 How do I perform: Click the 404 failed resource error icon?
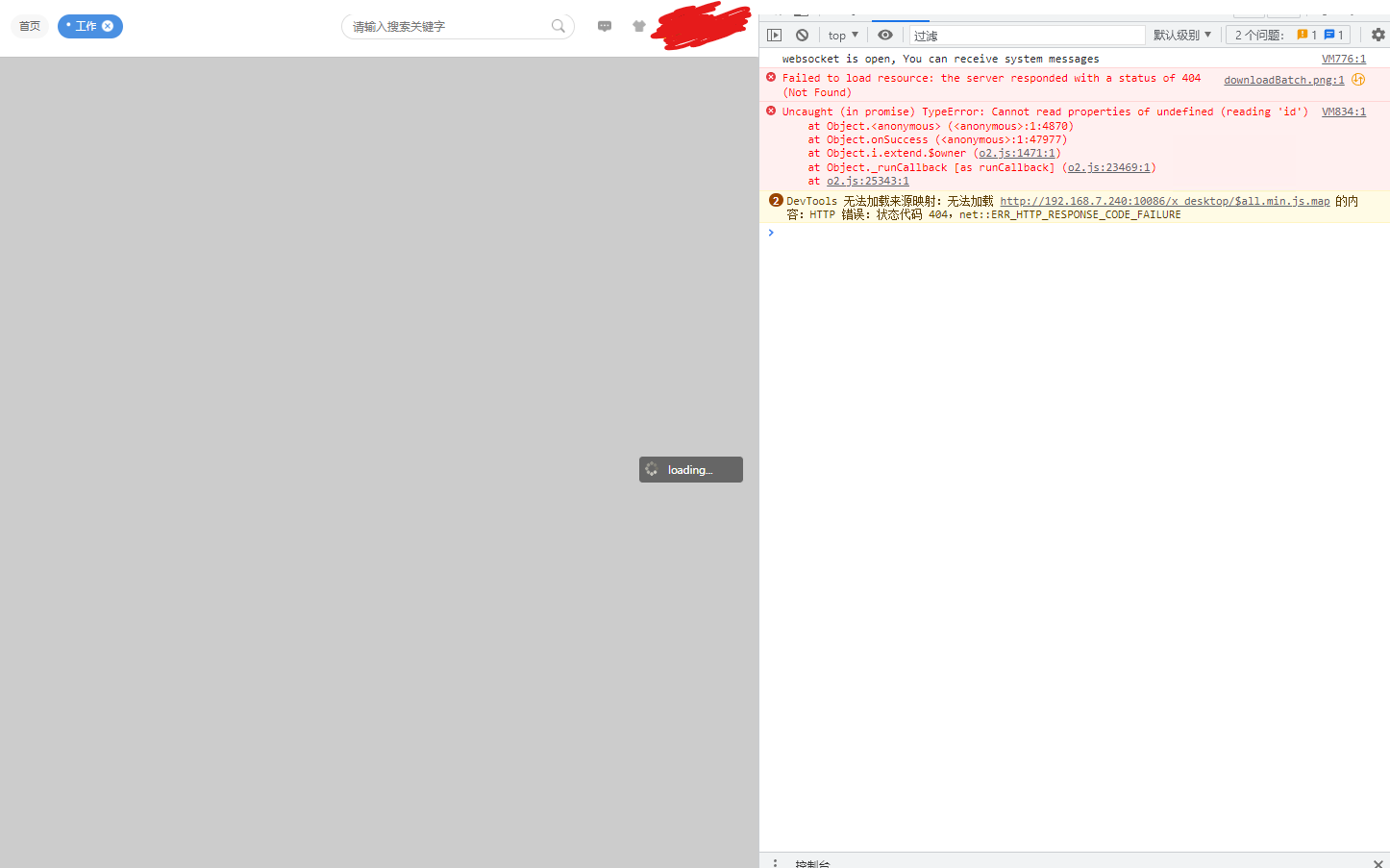771,77
